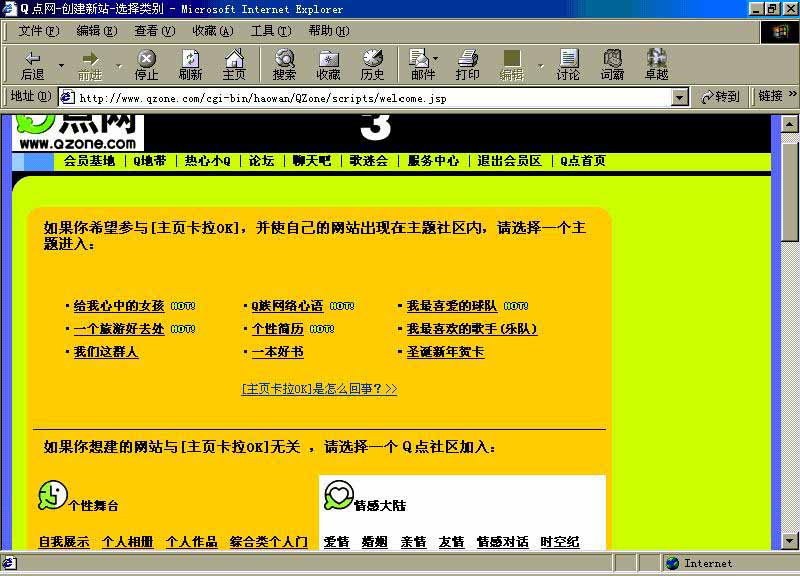Go to Q点首页 link

(x=583, y=161)
